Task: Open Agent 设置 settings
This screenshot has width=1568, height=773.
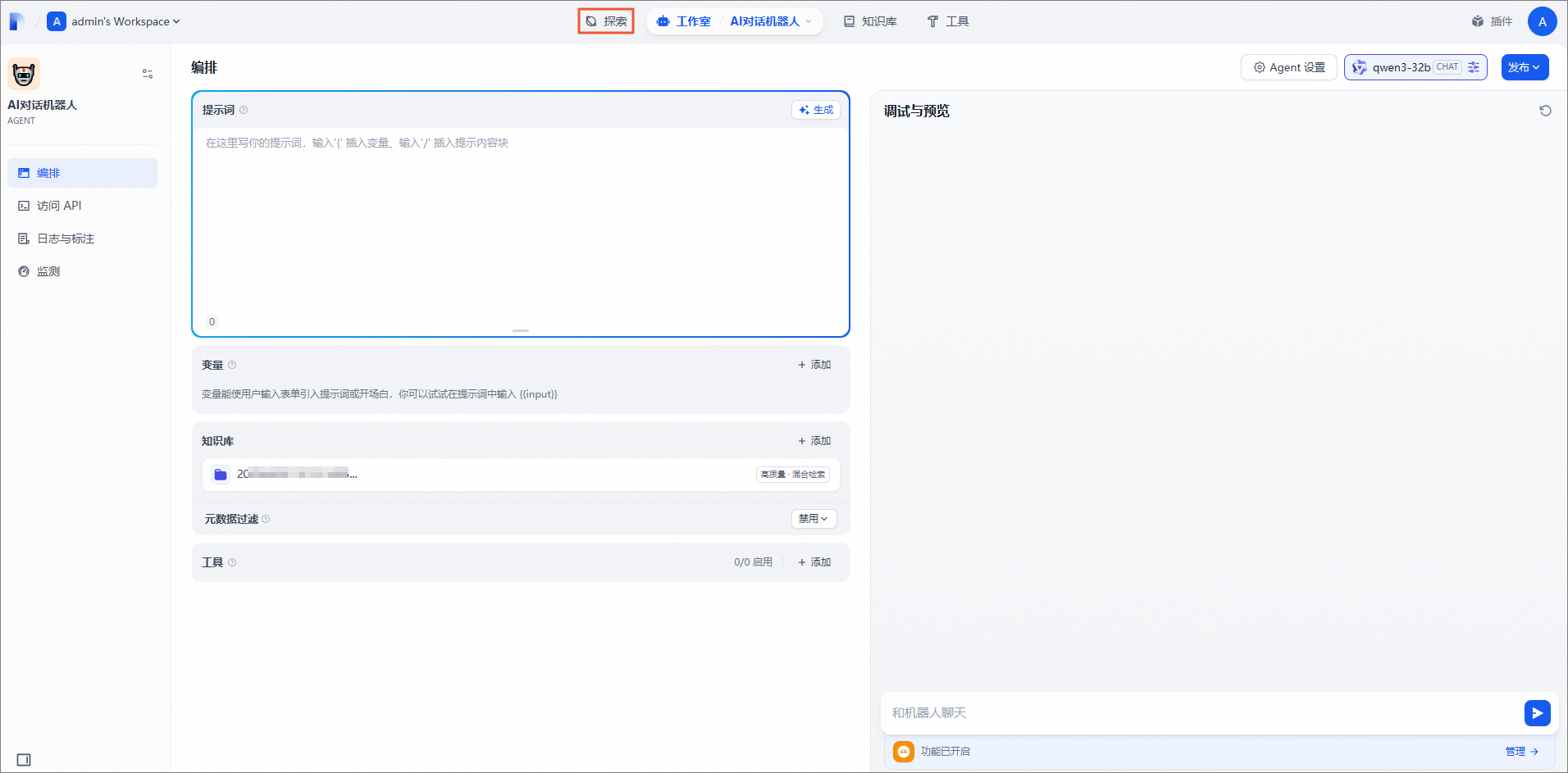Action: pos(1289,67)
